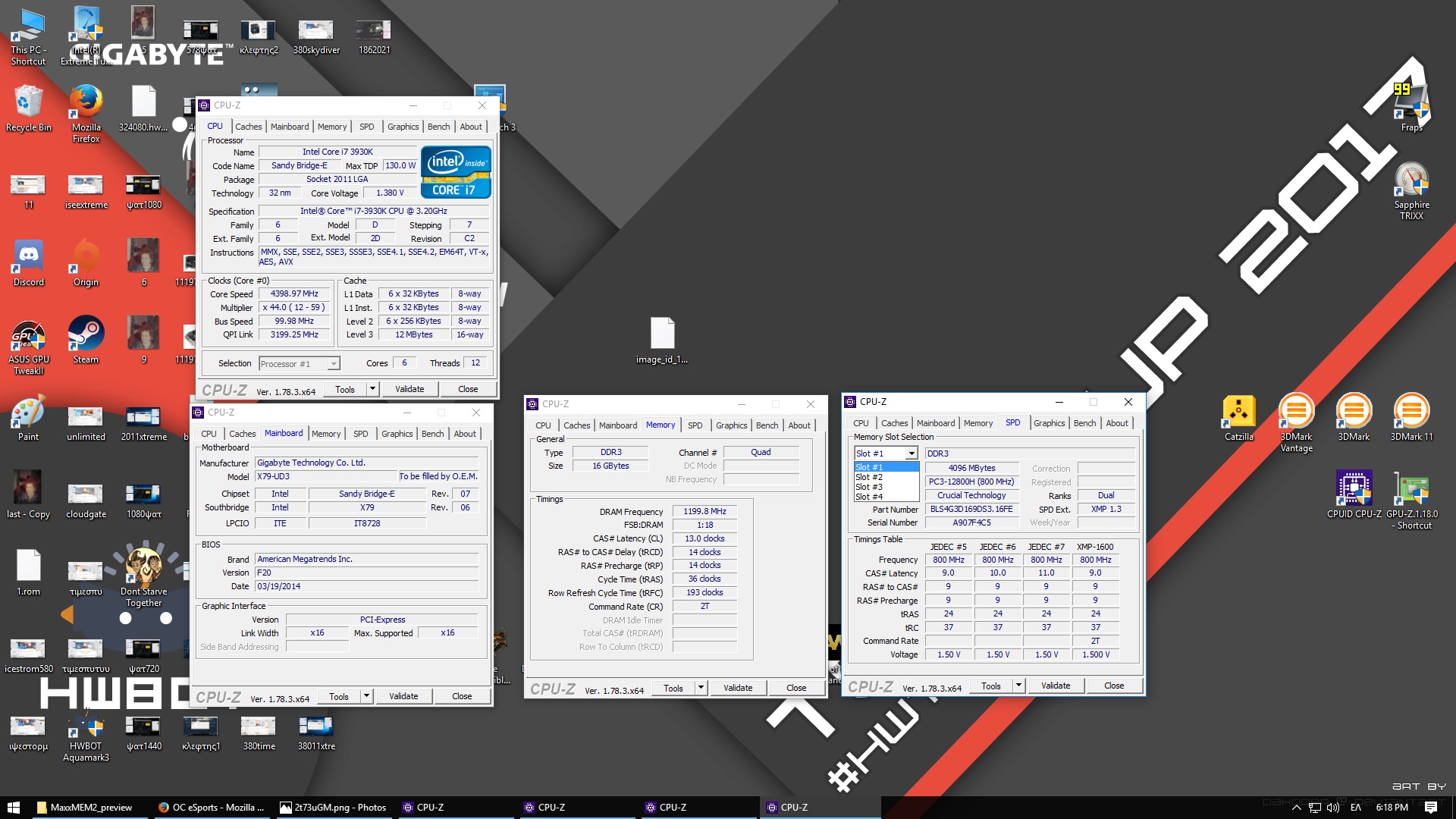Click Tools button in CPU tab window

tap(344, 389)
